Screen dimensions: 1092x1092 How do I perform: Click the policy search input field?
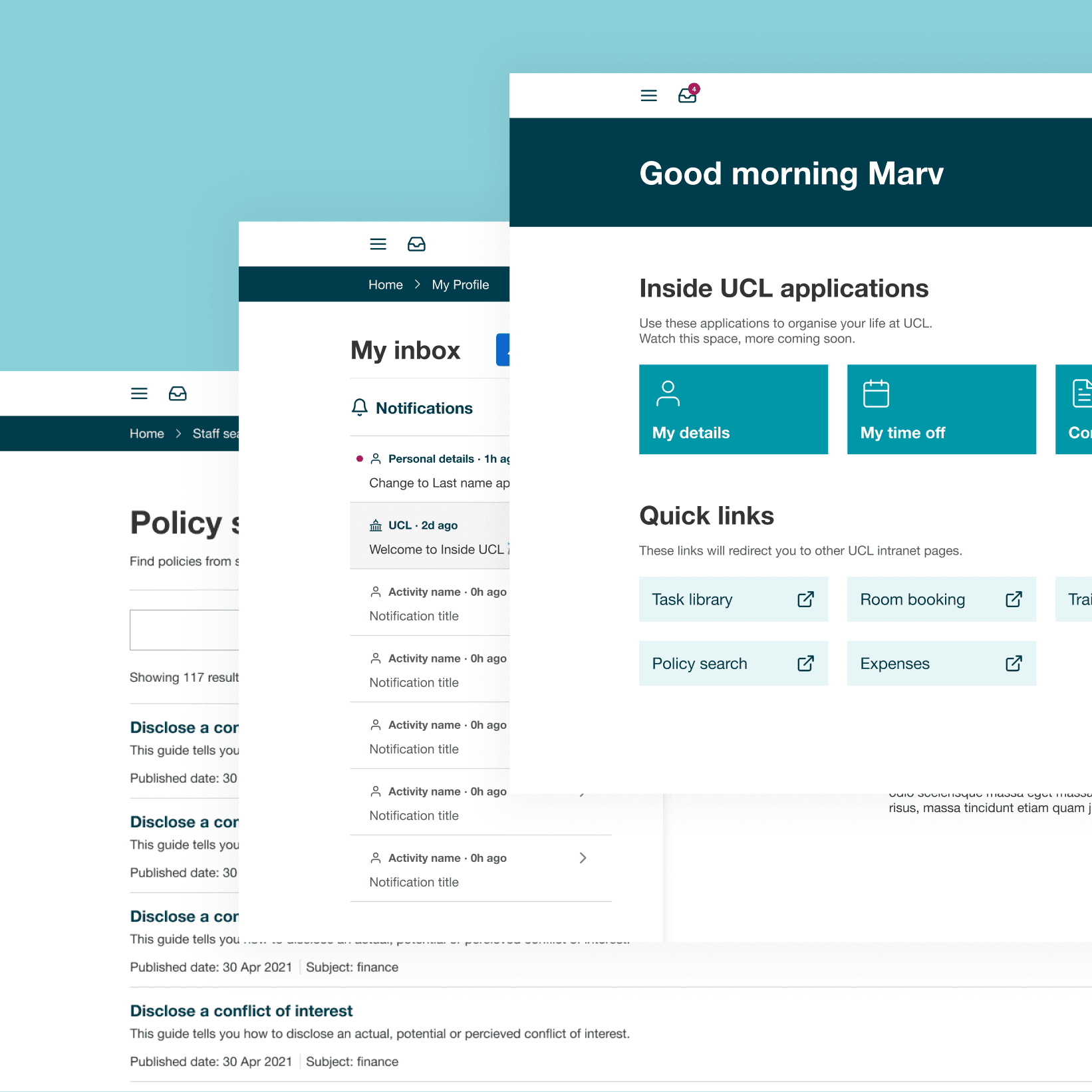pos(184,630)
